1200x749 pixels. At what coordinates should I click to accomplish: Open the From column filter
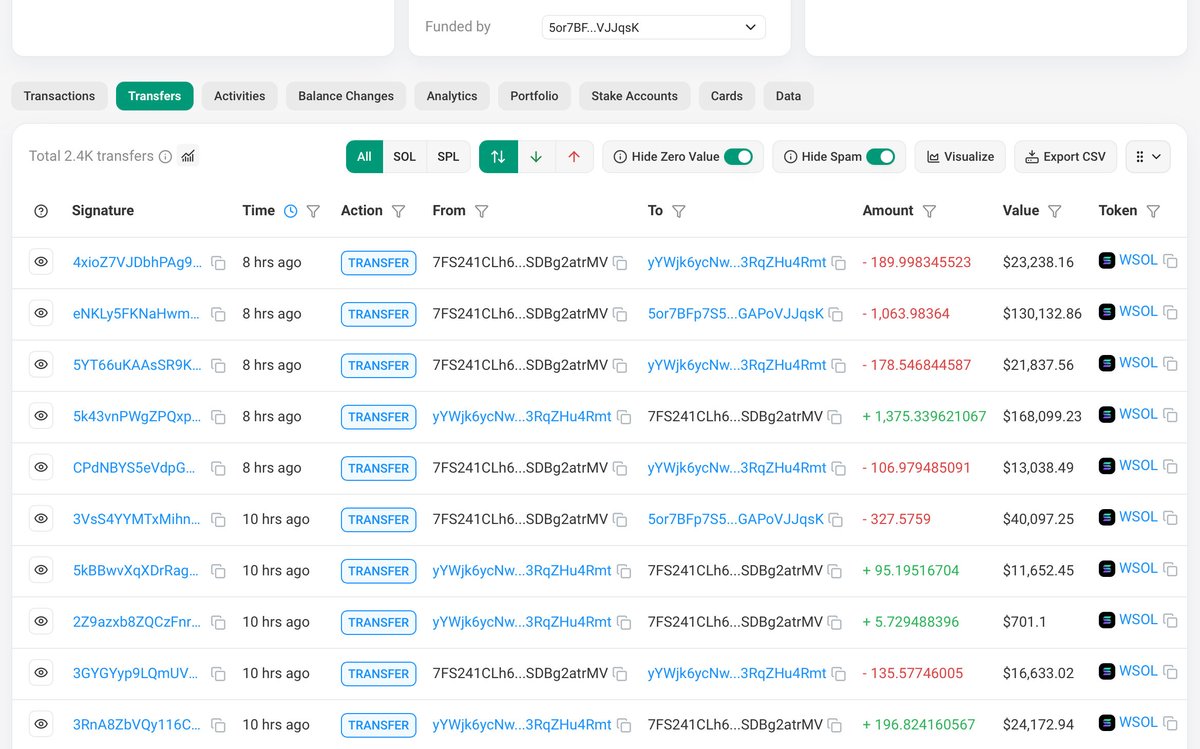click(x=482, y=211)
